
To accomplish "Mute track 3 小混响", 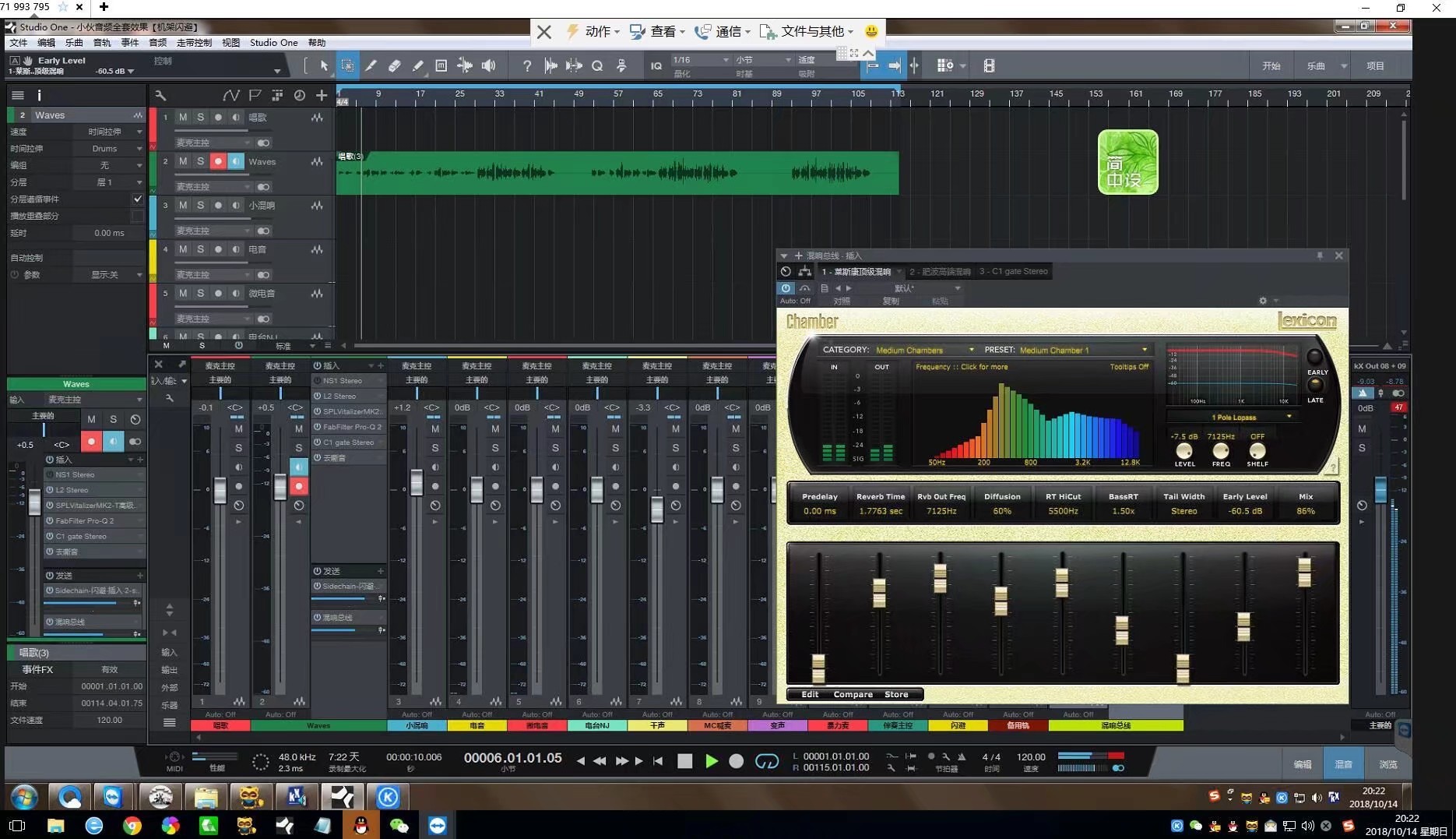I will 183,205.
